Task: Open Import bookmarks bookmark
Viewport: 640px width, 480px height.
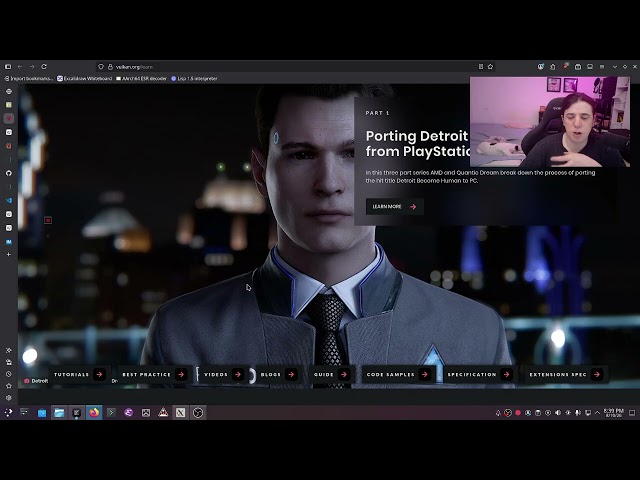Action: (29, 78)
